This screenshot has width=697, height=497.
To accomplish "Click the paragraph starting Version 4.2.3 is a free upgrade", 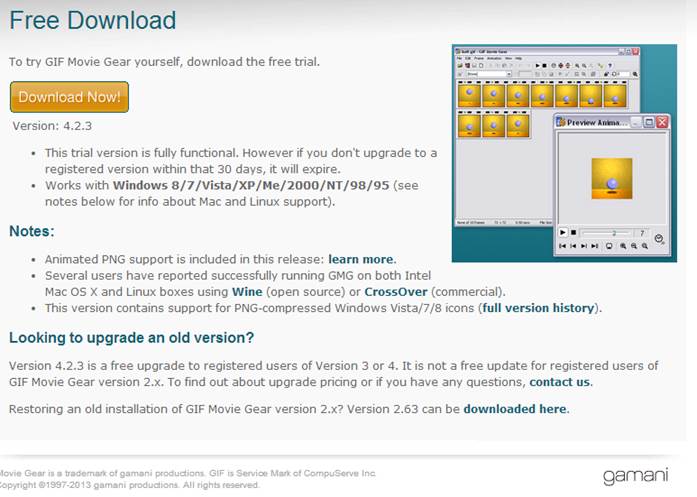I will coord(333,374).
